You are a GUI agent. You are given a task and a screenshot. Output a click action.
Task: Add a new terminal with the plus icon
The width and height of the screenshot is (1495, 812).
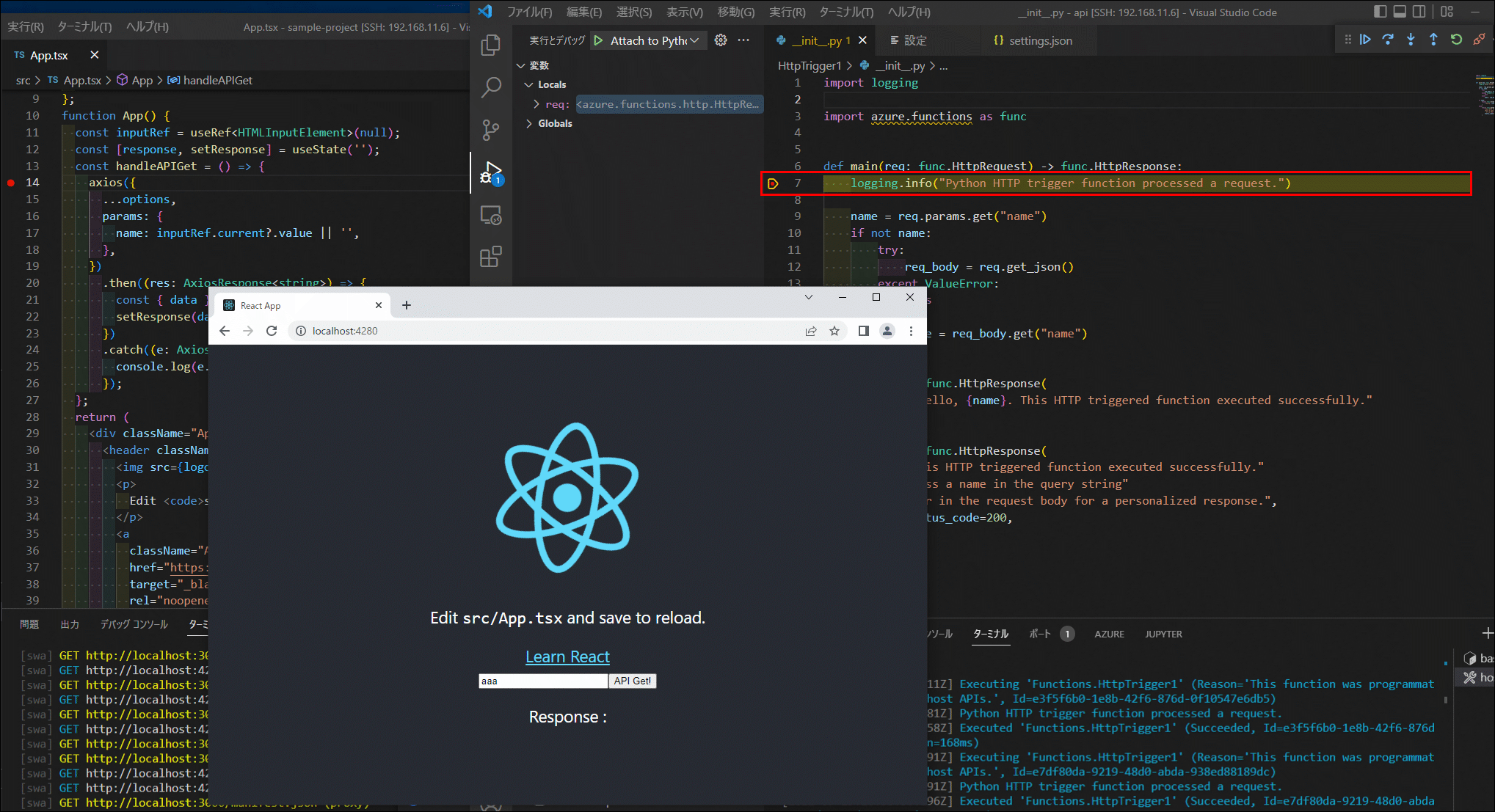pos(1487,633)
